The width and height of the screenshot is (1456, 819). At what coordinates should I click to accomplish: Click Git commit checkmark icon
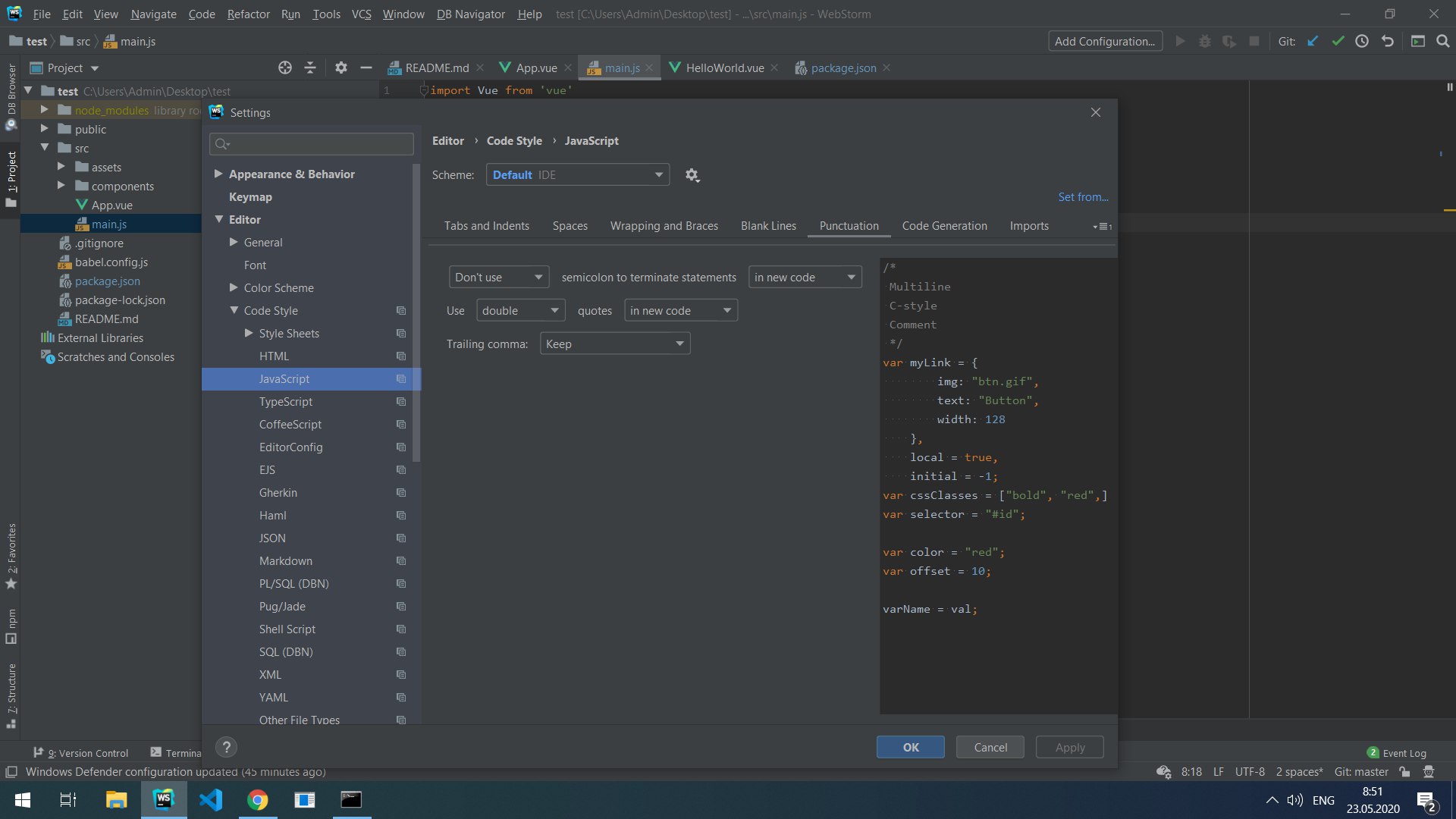coord(1338,42)
